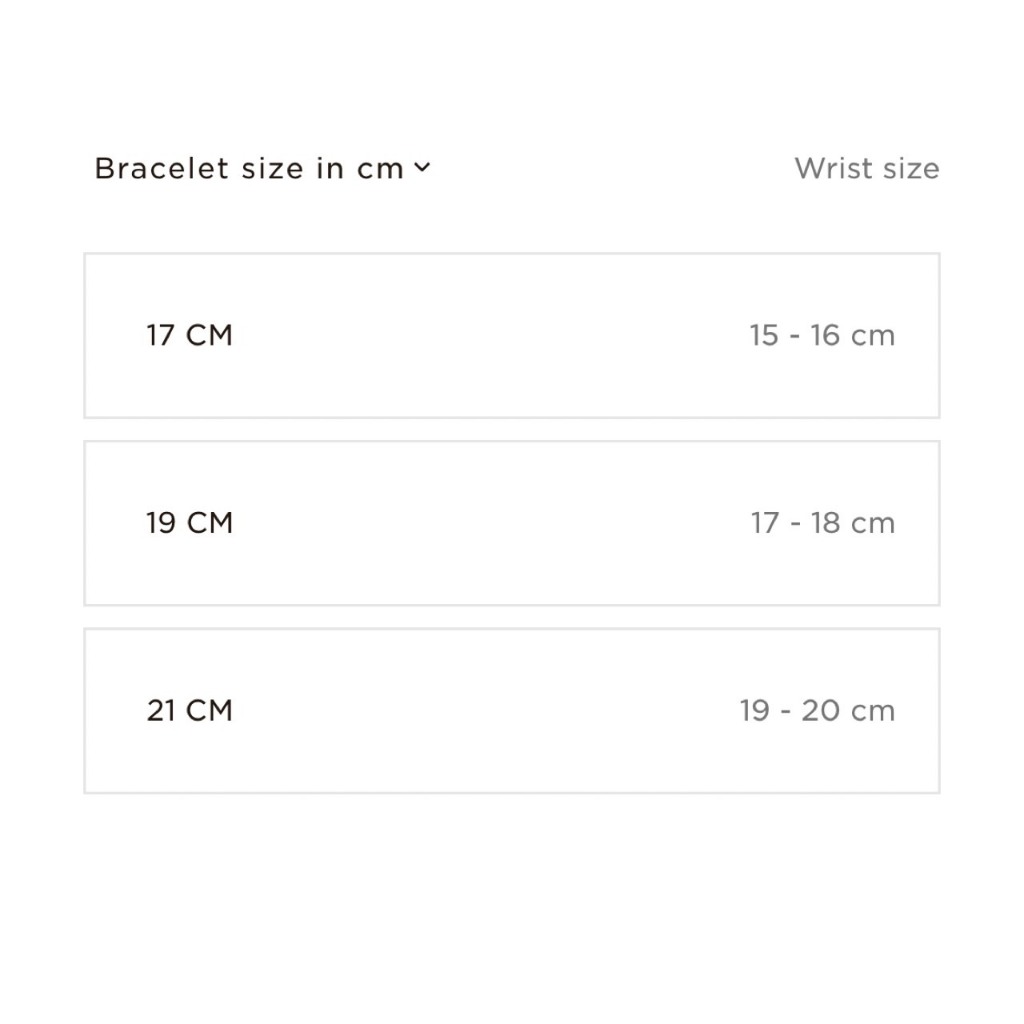The image size is (1024, 1024).
Task: Choose the bracelet for a 19-20 cm wrist
Action: point(511,711)
